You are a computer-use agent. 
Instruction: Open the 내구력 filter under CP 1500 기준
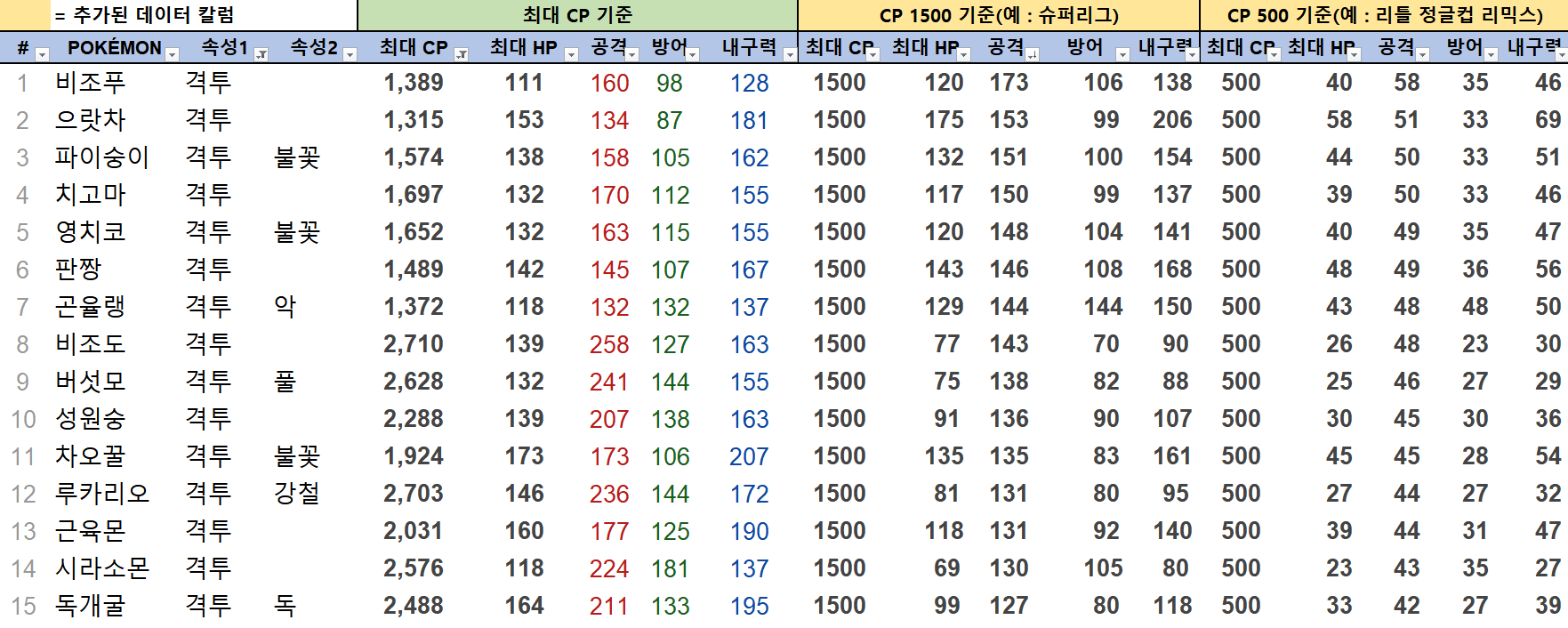pos(1192,55)
